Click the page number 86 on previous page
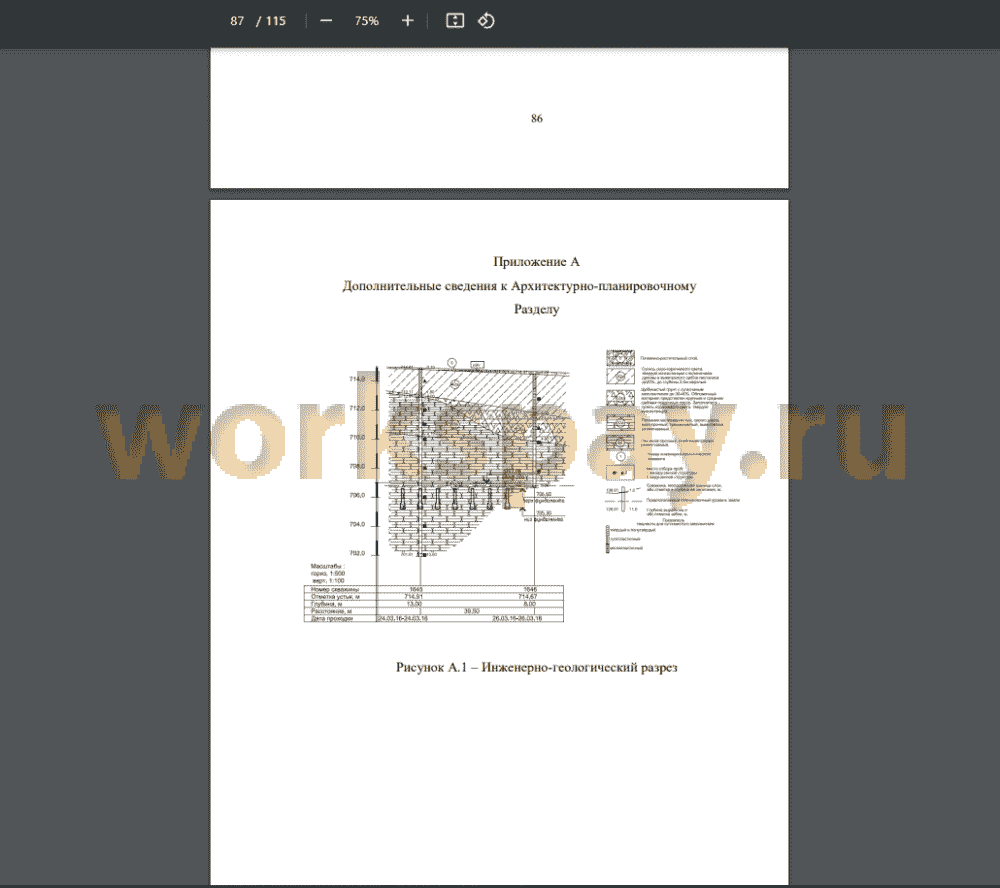 [x=536, y=119]
